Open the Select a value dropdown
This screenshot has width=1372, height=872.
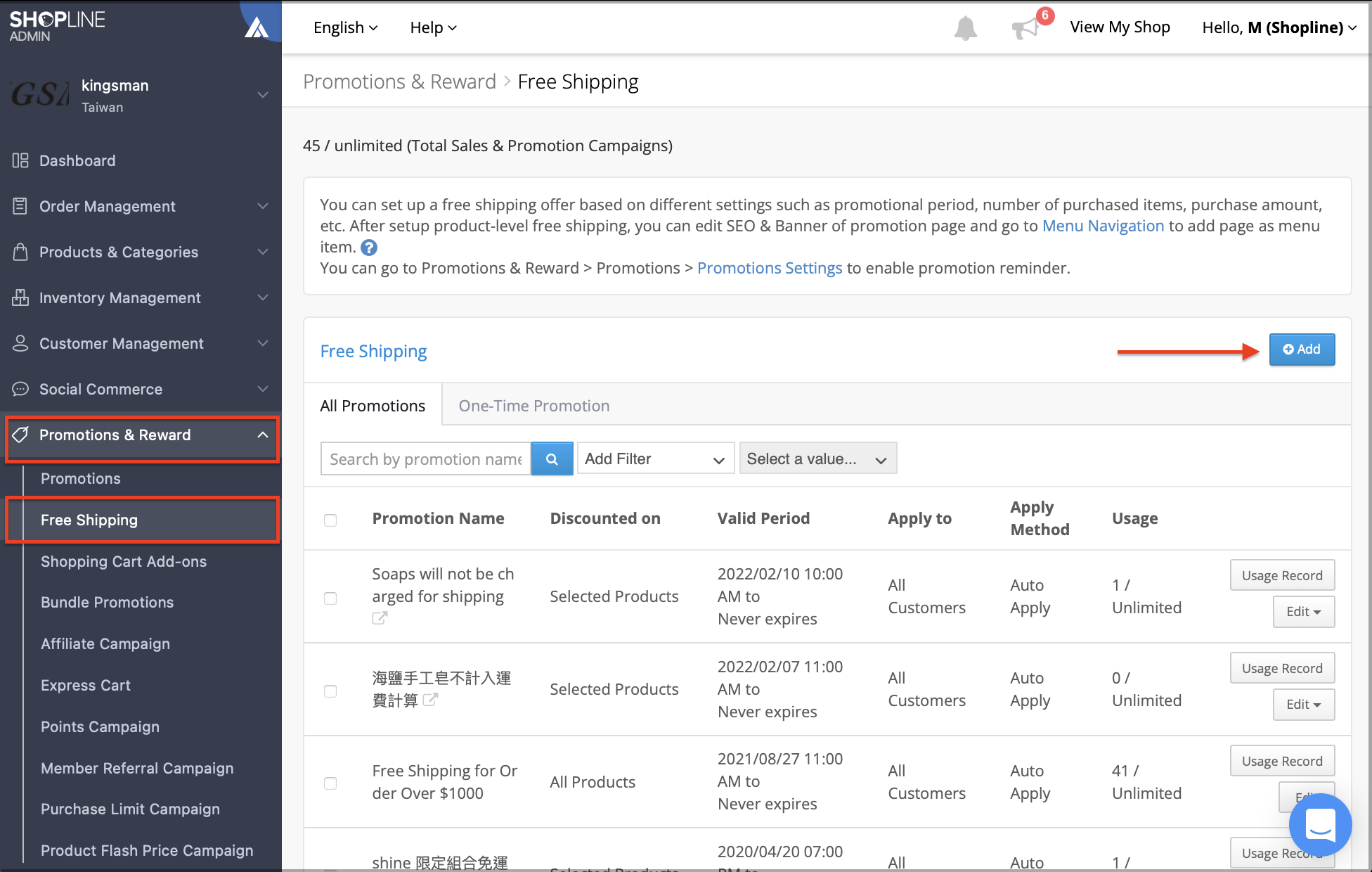click(818, 459)
